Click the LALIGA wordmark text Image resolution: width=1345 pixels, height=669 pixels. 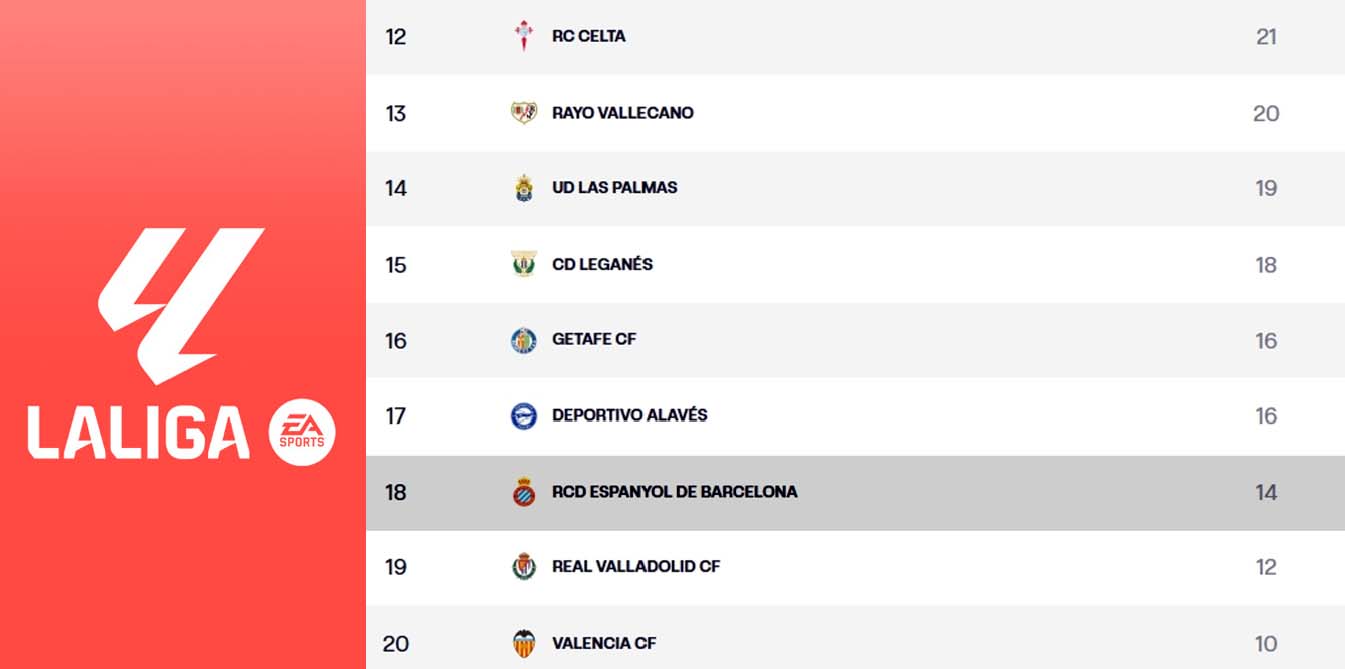coord(139,433)
